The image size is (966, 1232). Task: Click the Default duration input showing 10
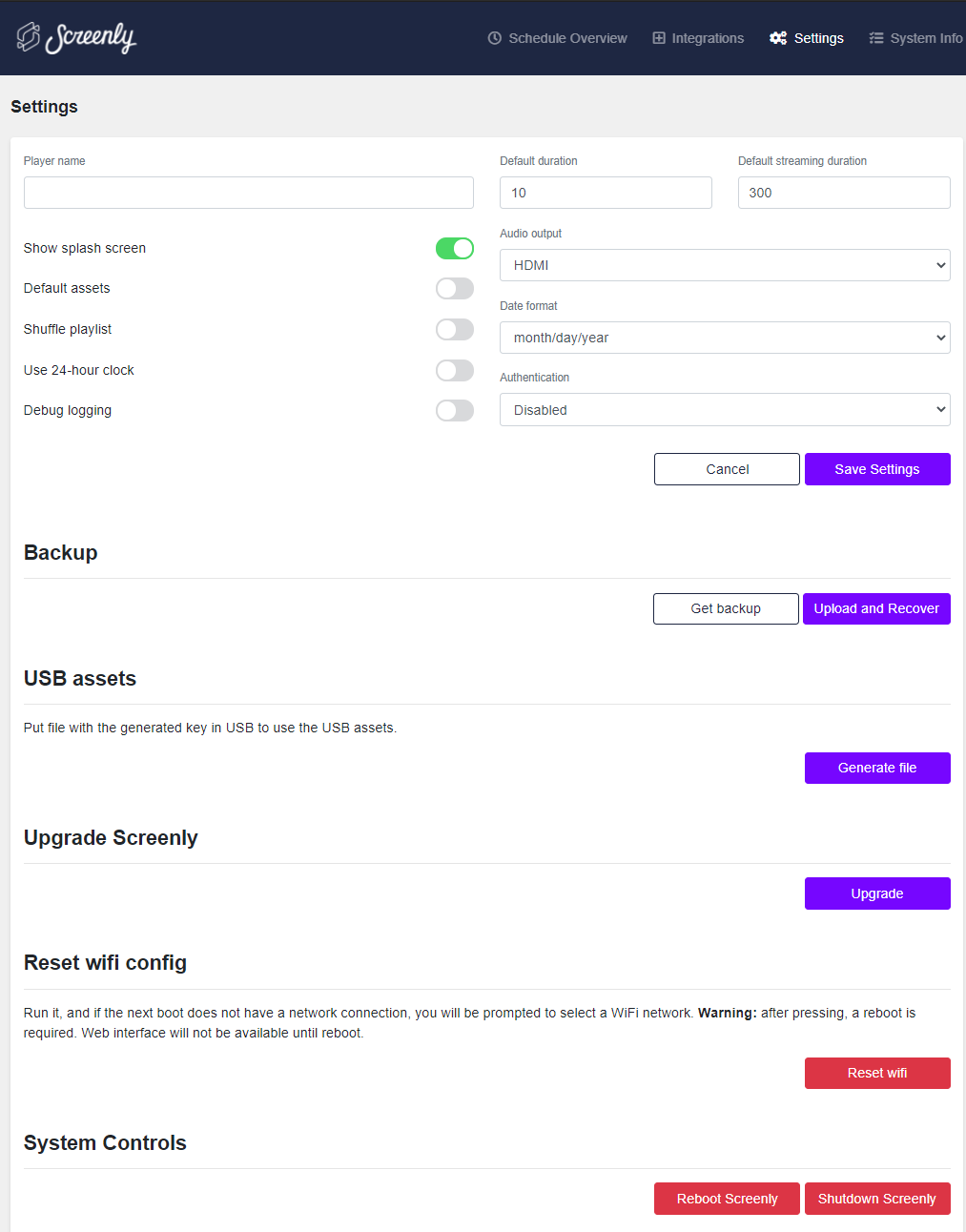[606, 193]
